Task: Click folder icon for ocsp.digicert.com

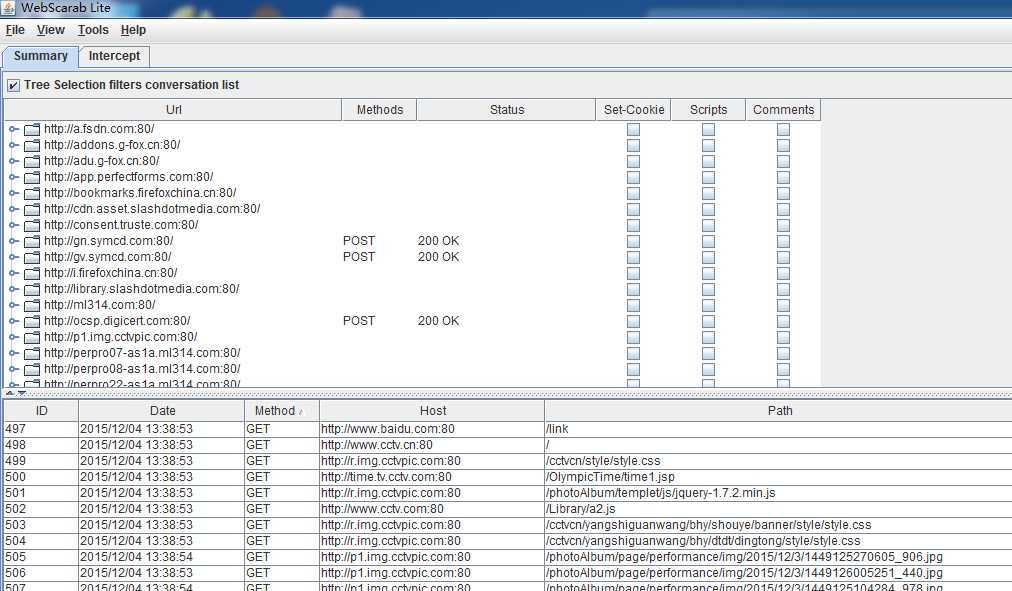Action: click(32, 321)
